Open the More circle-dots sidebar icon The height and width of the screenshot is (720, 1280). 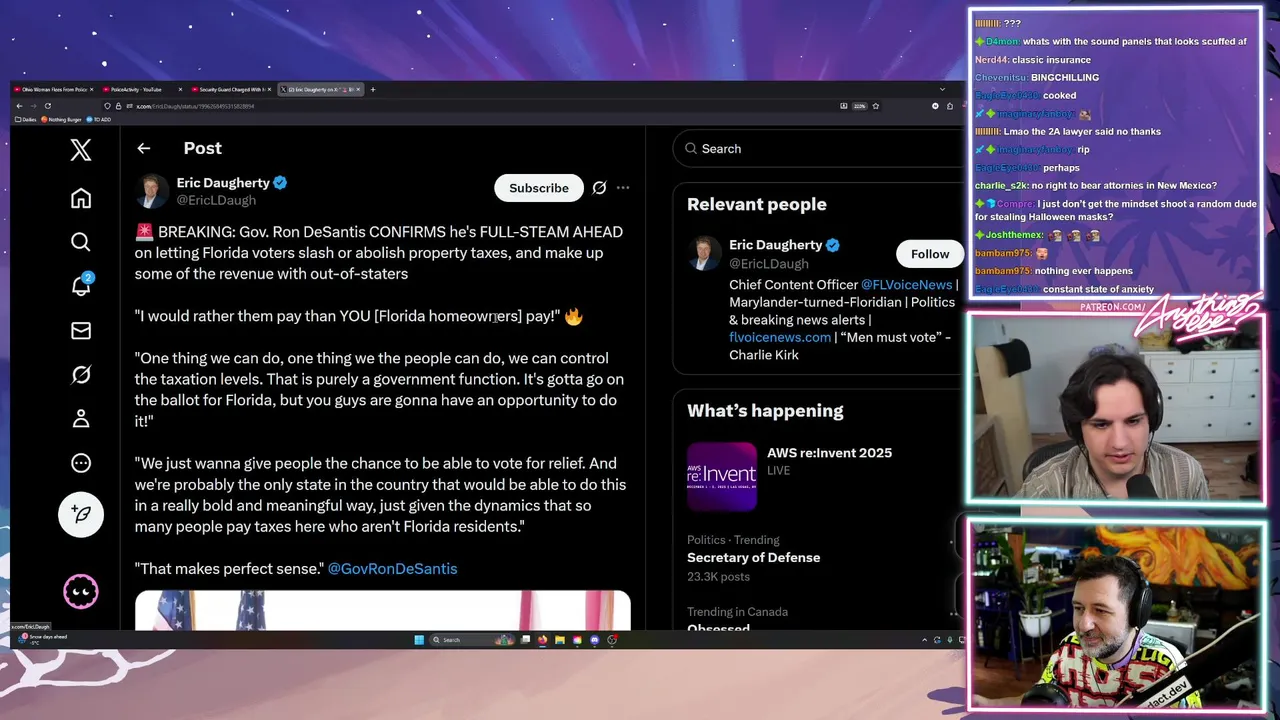point(81,463)
